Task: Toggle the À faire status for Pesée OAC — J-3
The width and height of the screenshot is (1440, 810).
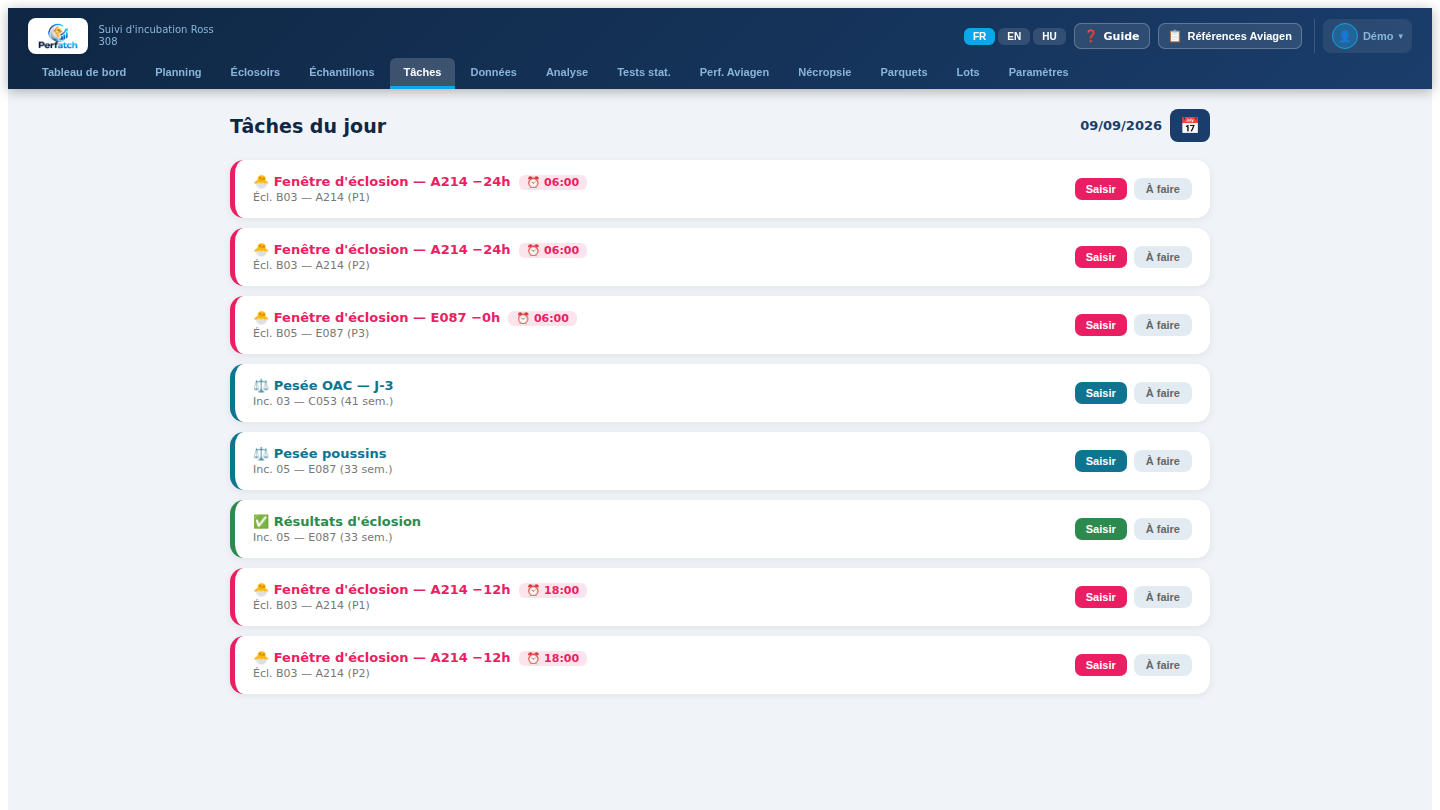Action: tap(1163, 393)
